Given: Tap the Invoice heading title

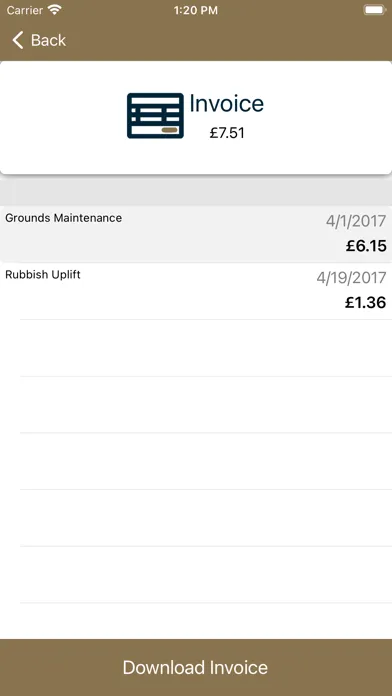Looking at the screenshot, I should point(226,103).
